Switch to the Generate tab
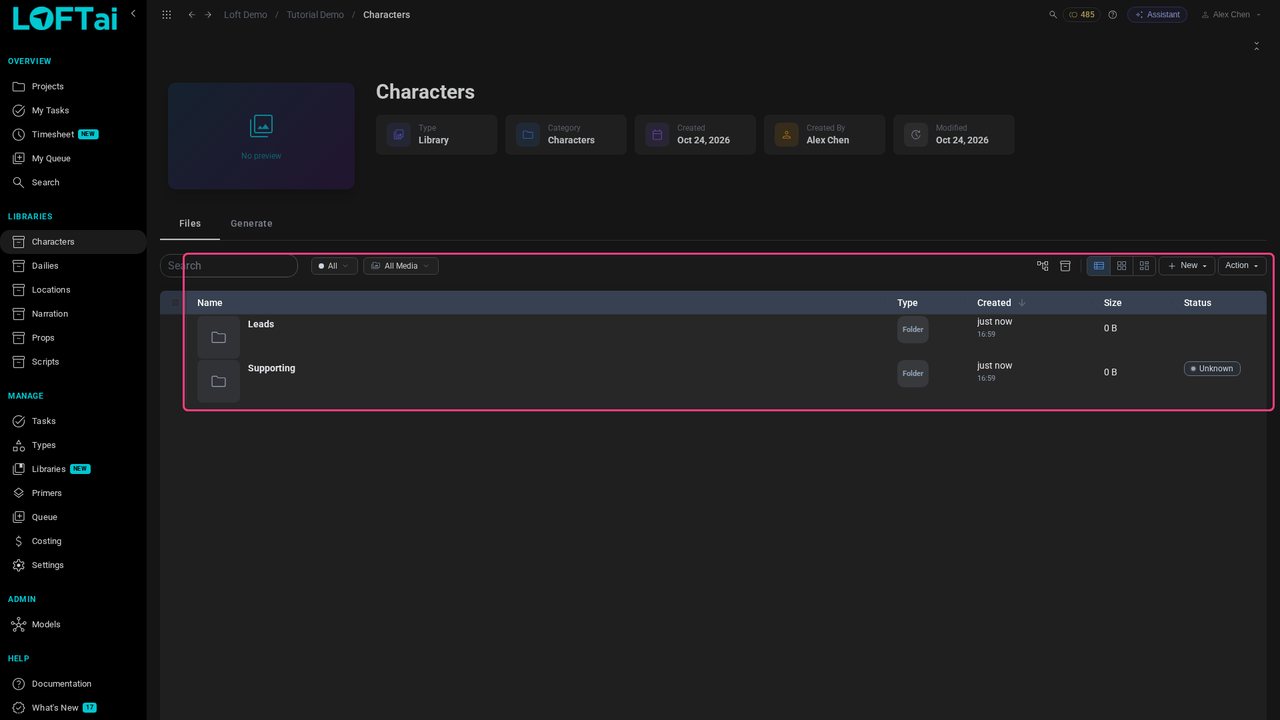 [x=251, y=224]
